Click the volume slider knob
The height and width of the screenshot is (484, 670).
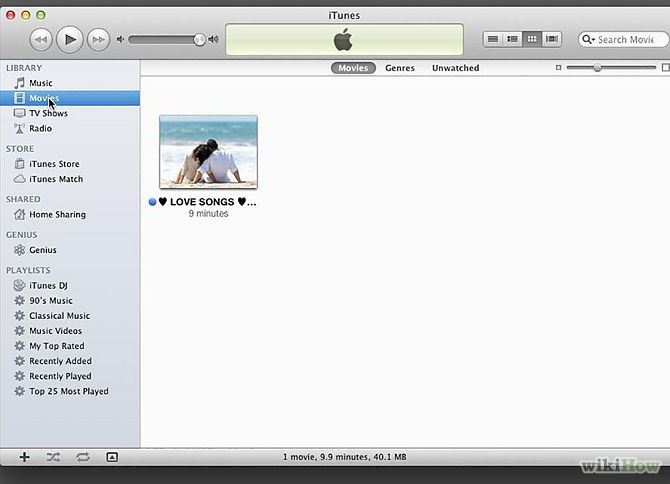coord(199,40)
